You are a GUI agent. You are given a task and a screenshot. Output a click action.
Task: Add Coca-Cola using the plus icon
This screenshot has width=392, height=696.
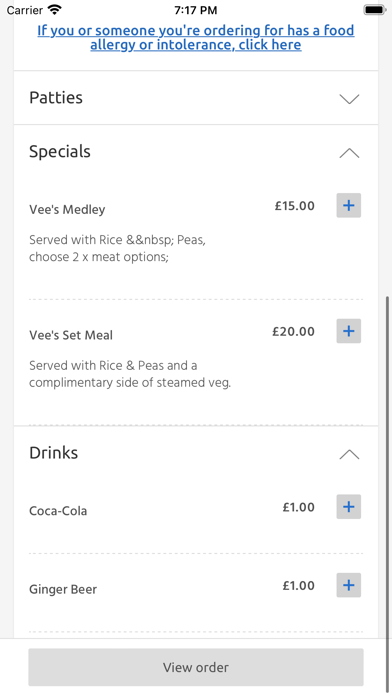click(348, 507)
